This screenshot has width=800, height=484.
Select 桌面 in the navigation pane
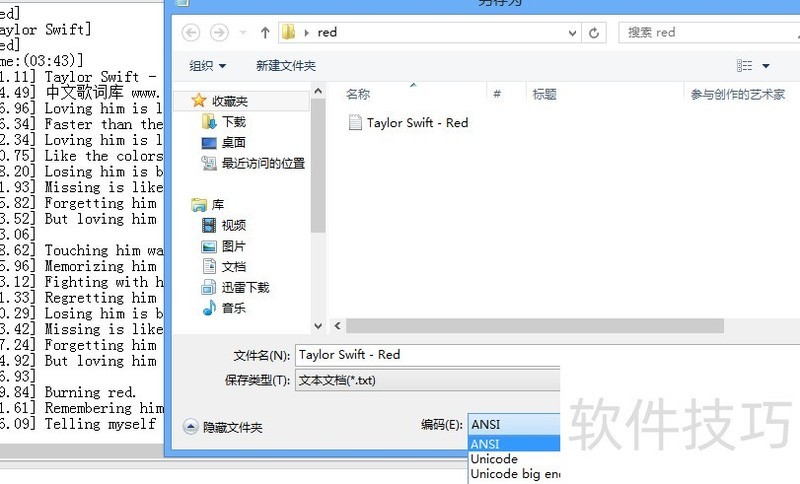click(x=233, y=142)
